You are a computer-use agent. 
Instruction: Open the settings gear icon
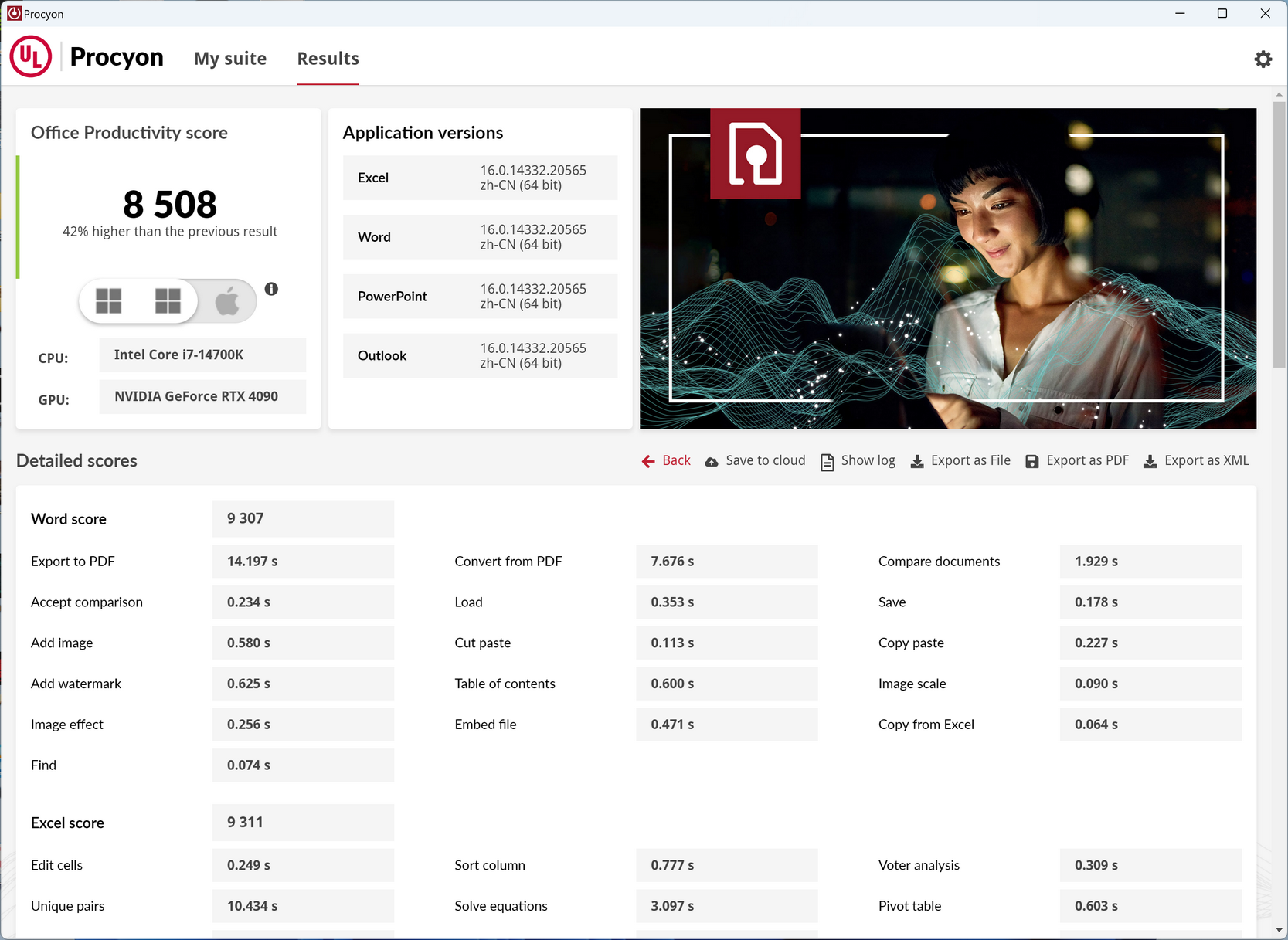pos(1263,59)
